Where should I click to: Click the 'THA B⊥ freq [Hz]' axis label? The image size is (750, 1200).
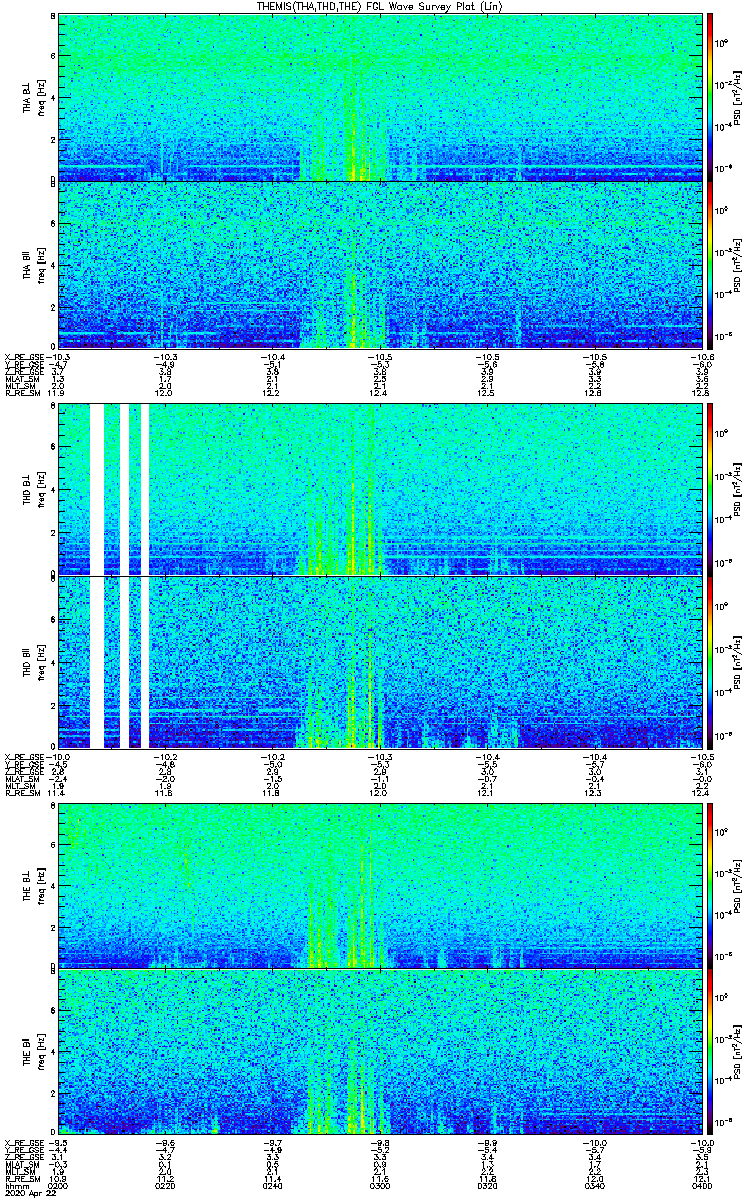pos(33,97)
